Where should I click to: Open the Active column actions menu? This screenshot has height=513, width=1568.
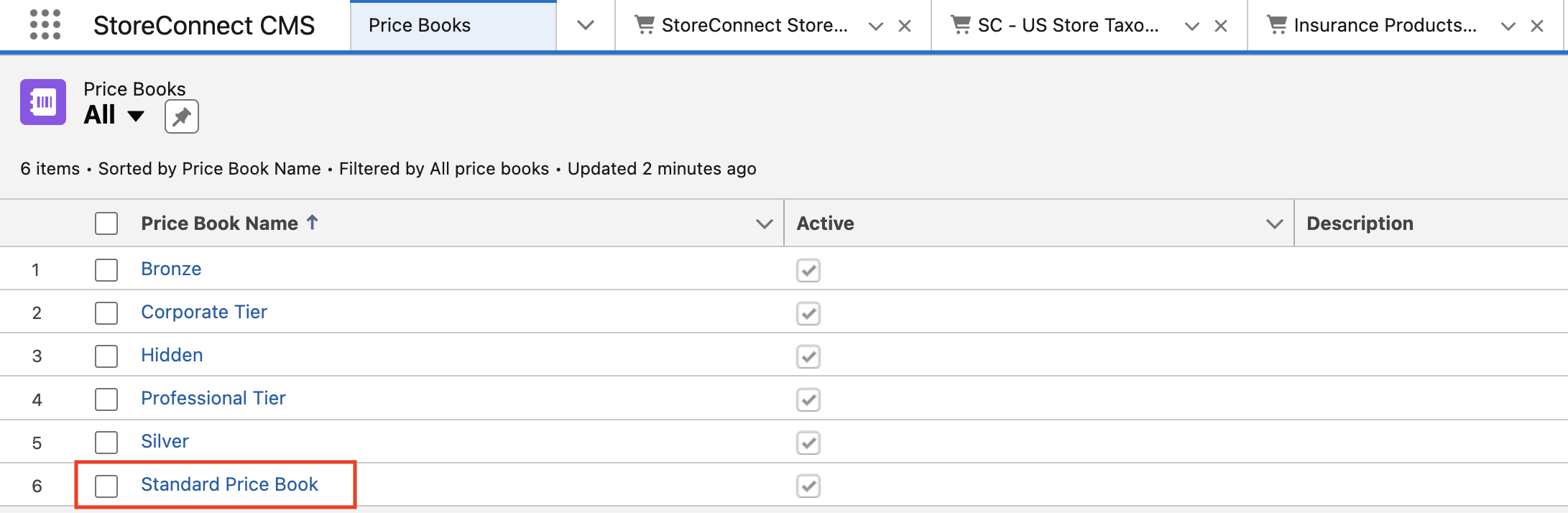coord(1275,224)
